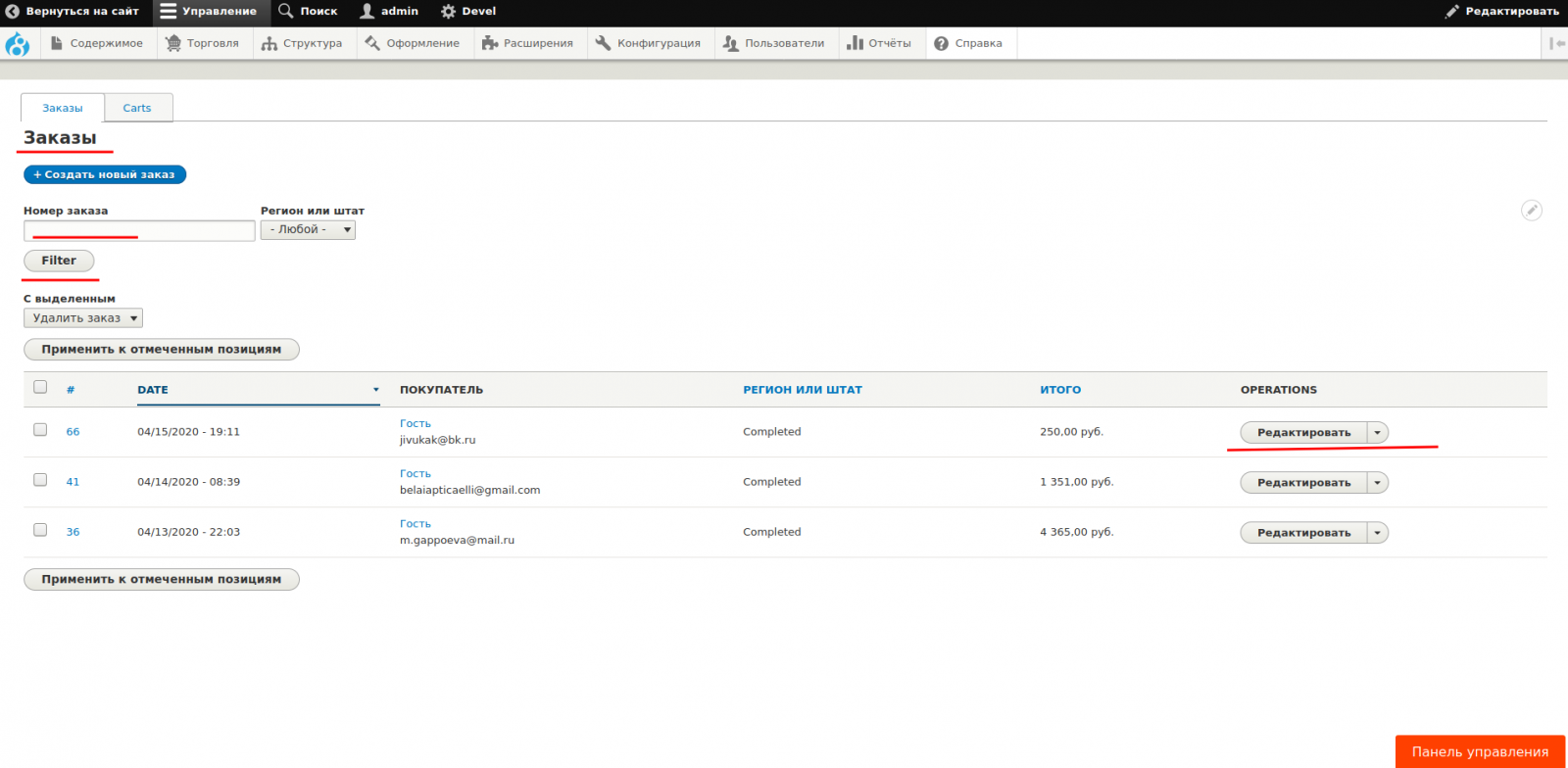Switch to the Заказы tab

coord(63,108)
